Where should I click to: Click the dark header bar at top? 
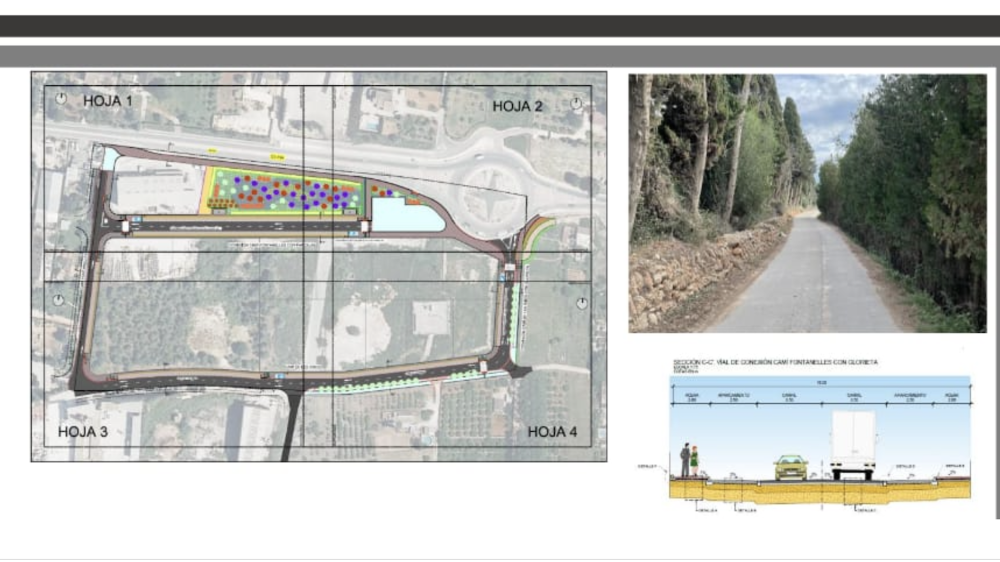click(500, 26)
